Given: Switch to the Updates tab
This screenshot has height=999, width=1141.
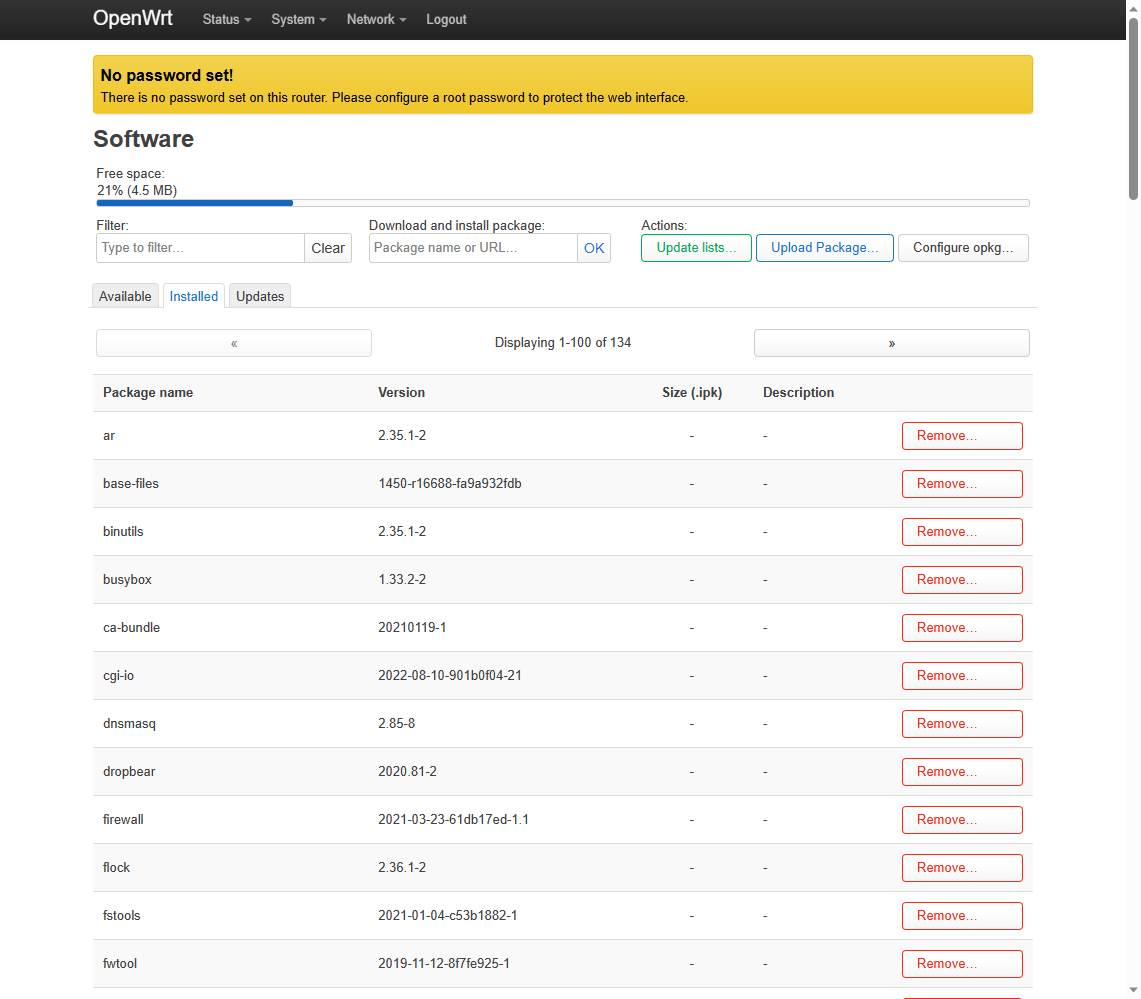Looking at the screenshot, I should 259,295.
